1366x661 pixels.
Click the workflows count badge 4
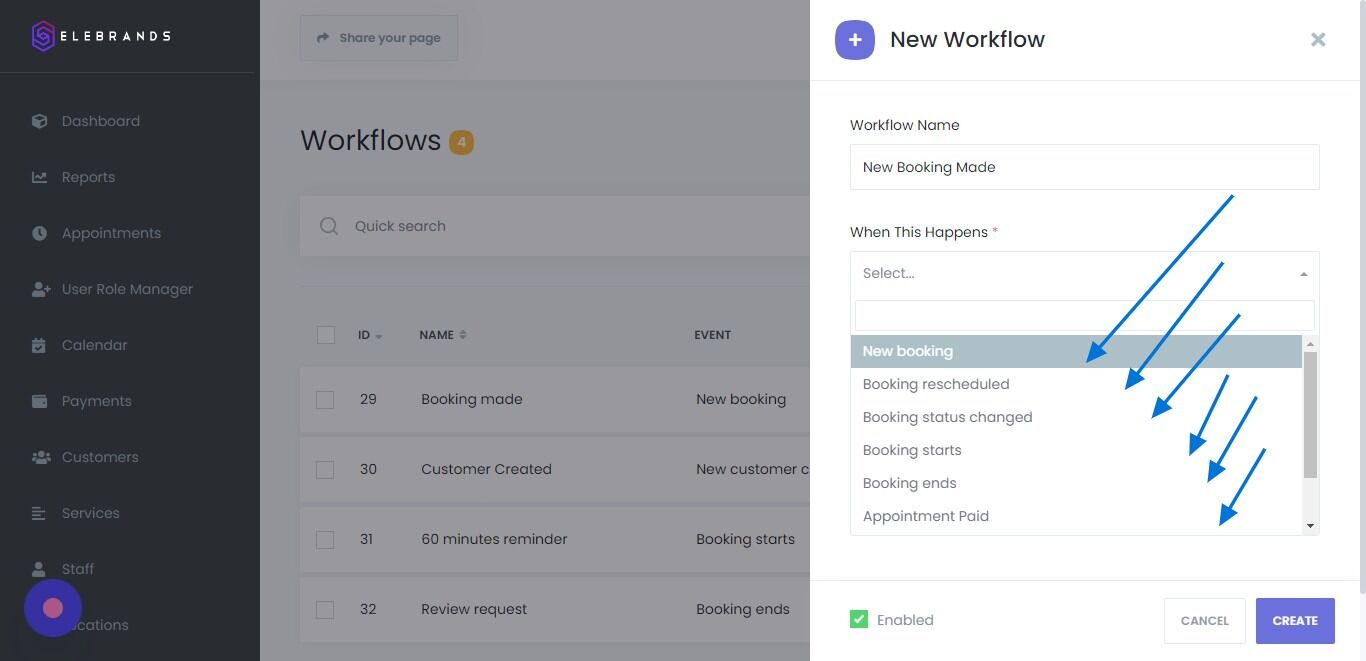coord(461,142)
